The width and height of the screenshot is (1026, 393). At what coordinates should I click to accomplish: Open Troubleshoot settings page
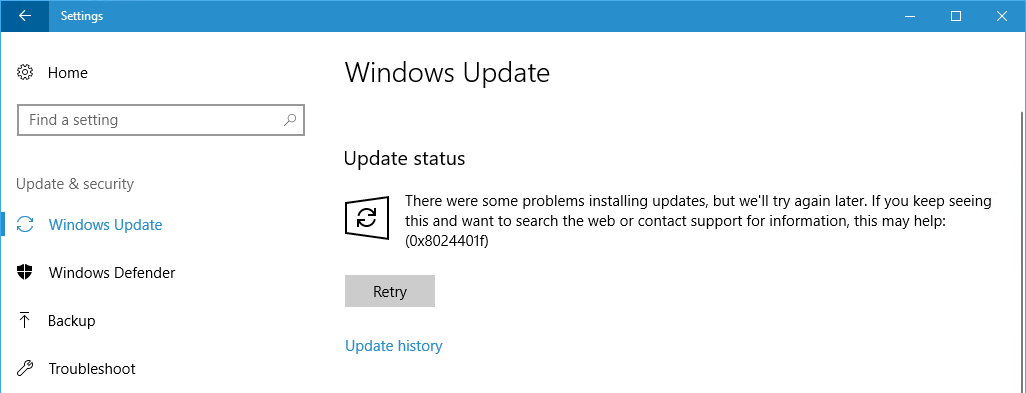click(x=92, y=368)
